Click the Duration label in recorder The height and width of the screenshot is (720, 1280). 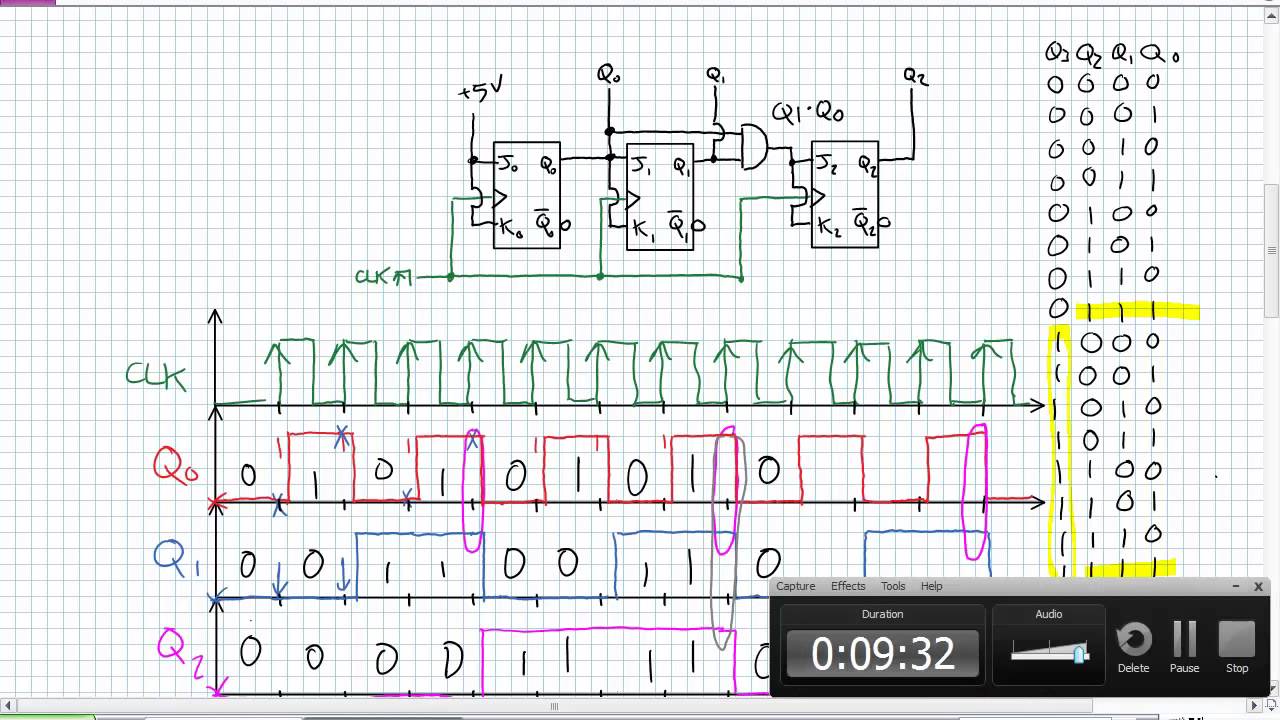[x=882, y=614]
